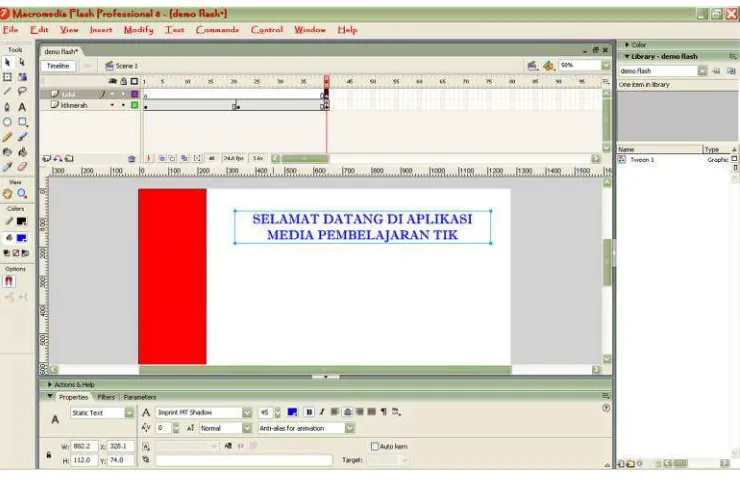Screen dimensions: 740x482
Task: Toggle lock dot of kitkmerah layer
Action: (123, 105)
